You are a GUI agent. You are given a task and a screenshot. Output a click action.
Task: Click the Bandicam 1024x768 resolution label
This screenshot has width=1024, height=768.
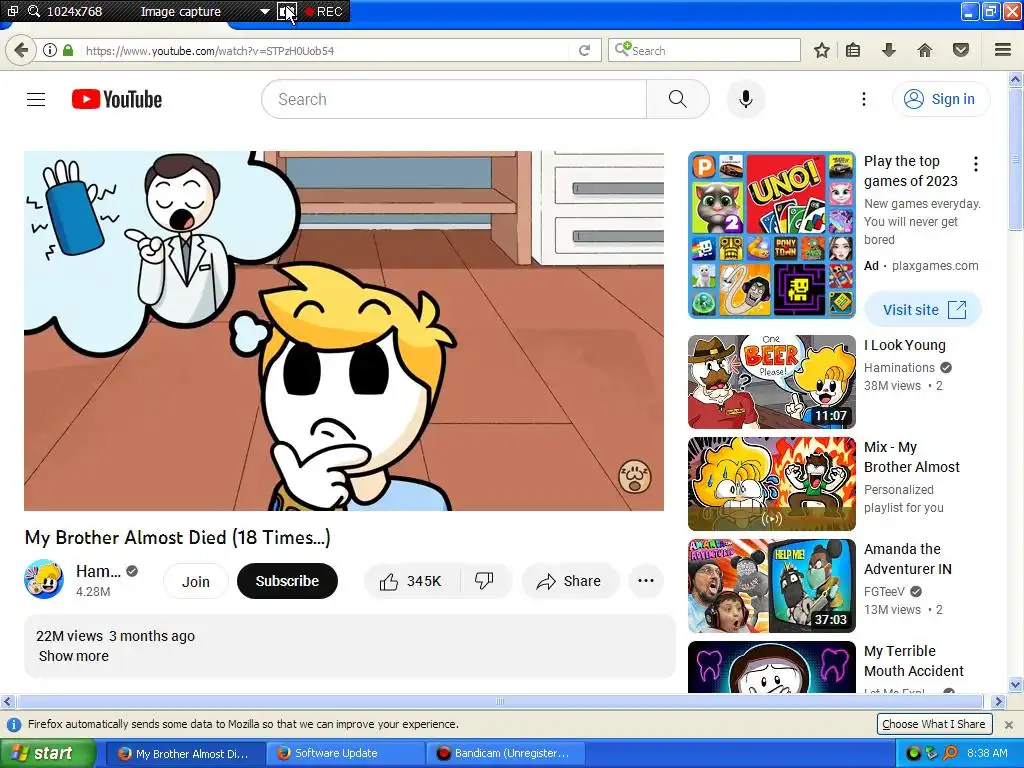tap(74, 11)
